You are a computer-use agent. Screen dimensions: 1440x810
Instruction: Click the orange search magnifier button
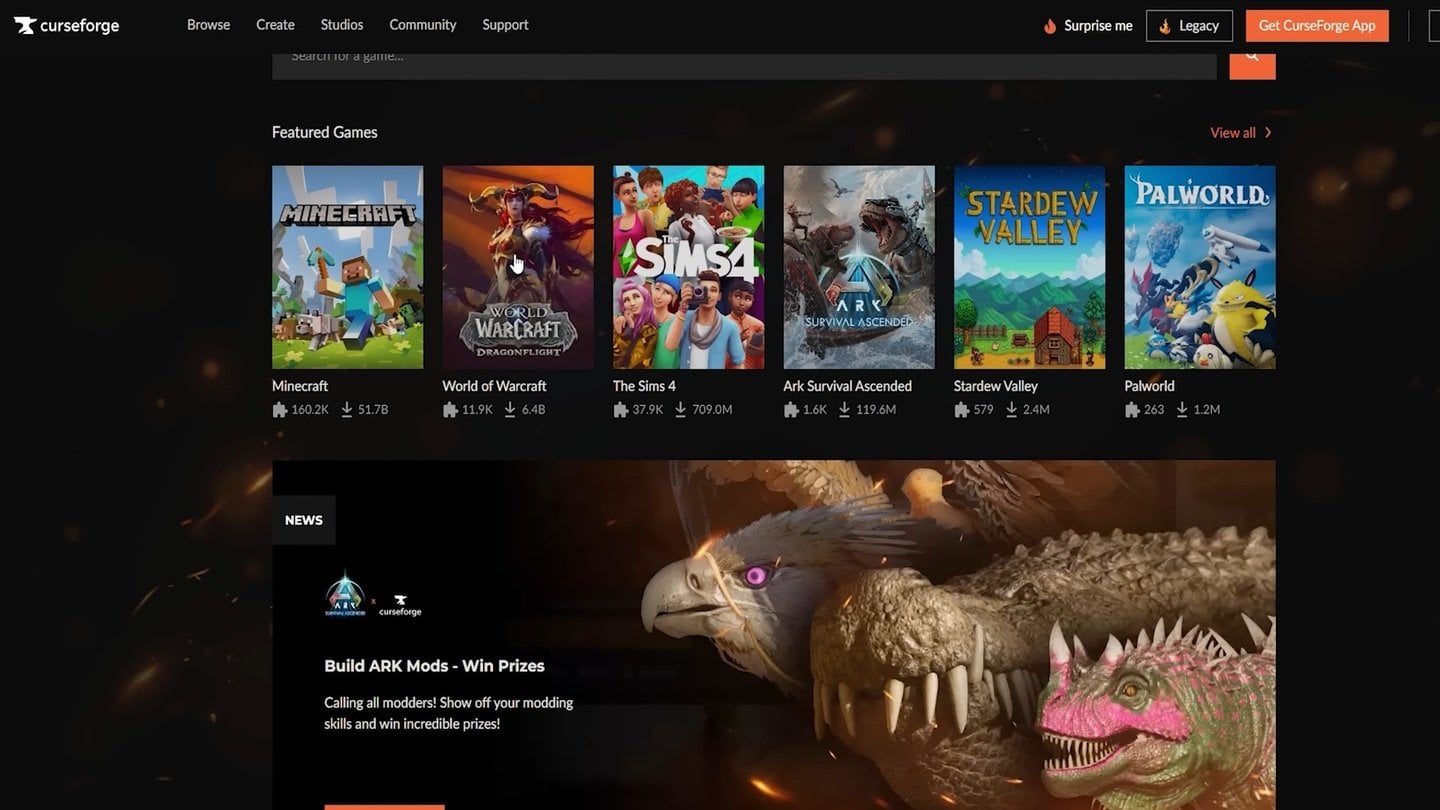(x=1252, y=58)
